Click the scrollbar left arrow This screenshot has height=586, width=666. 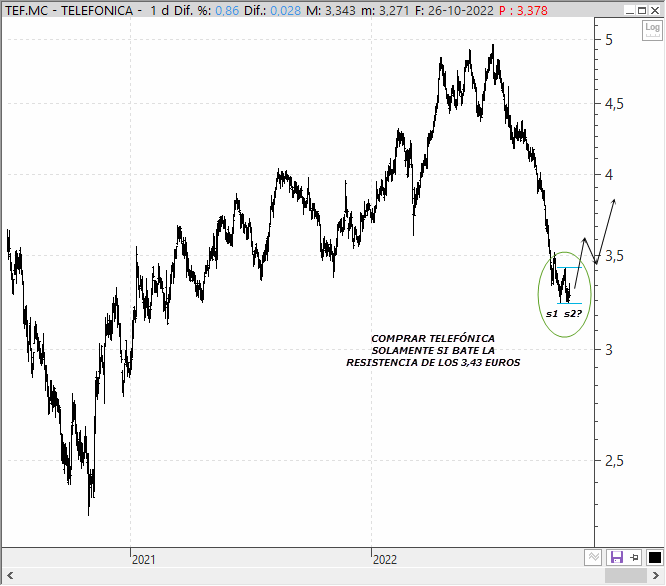[x=10, y=576]
